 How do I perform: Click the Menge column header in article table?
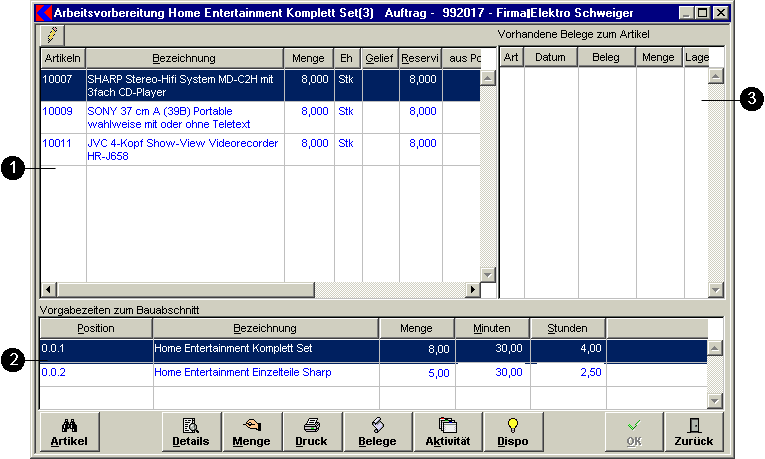308,58
